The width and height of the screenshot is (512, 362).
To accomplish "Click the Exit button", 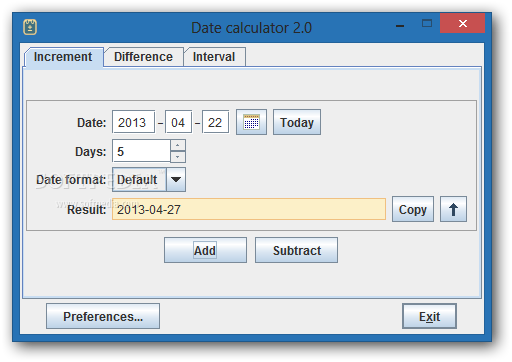I will pos(429,316).
